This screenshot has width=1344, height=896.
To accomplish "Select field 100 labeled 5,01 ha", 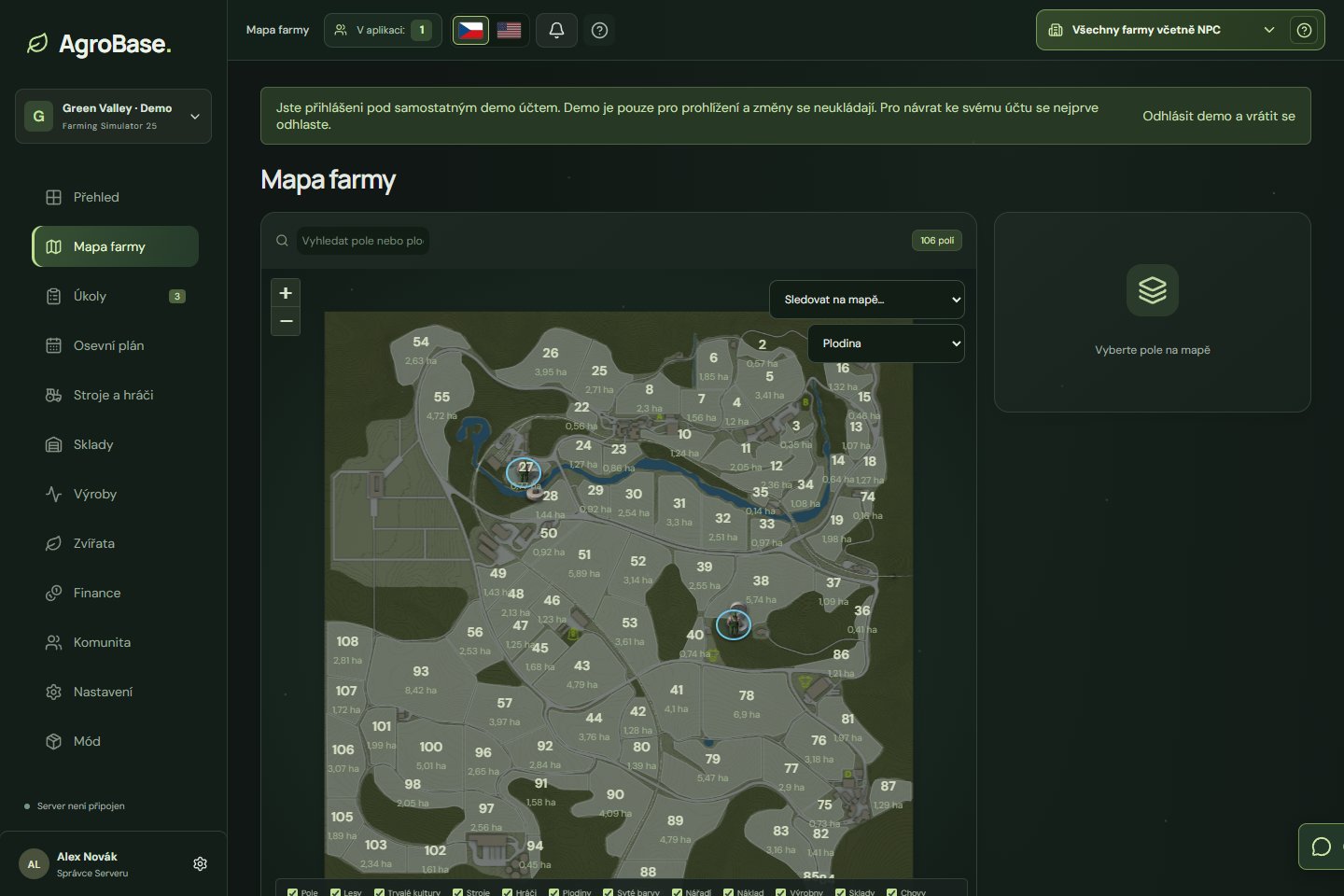I will (x=431, y=747).
